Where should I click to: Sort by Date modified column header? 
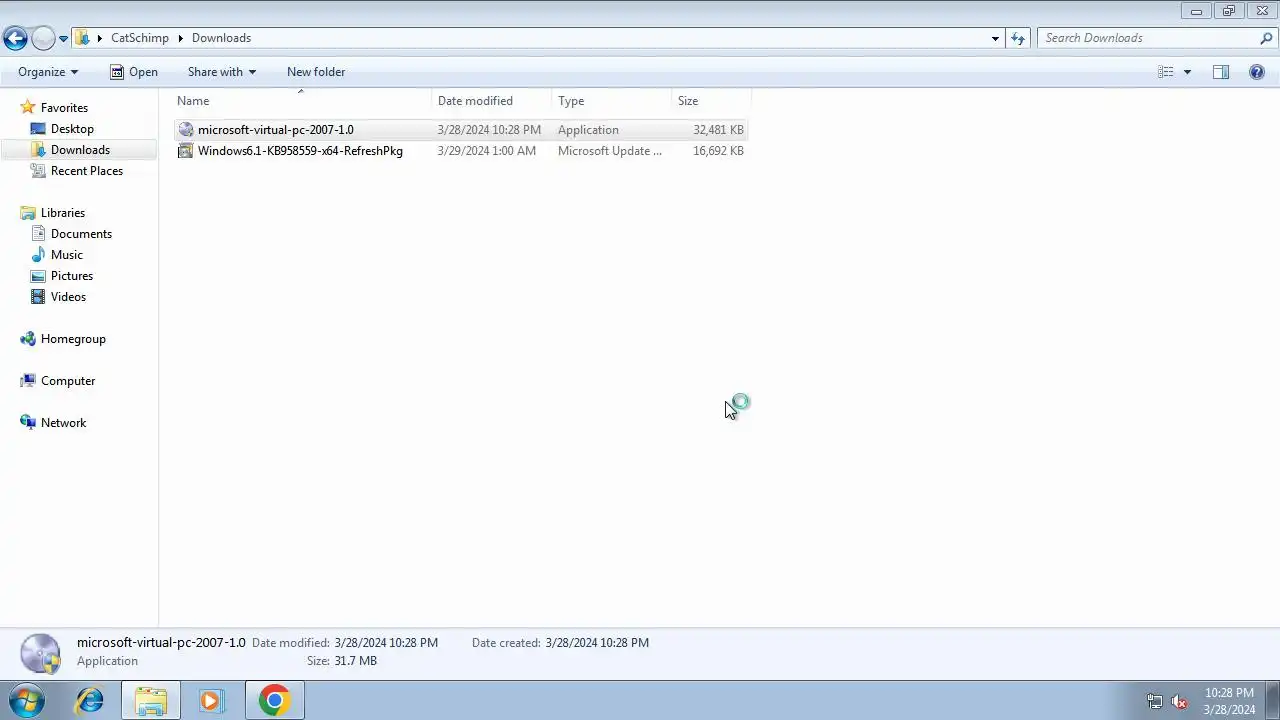[492, 101]
